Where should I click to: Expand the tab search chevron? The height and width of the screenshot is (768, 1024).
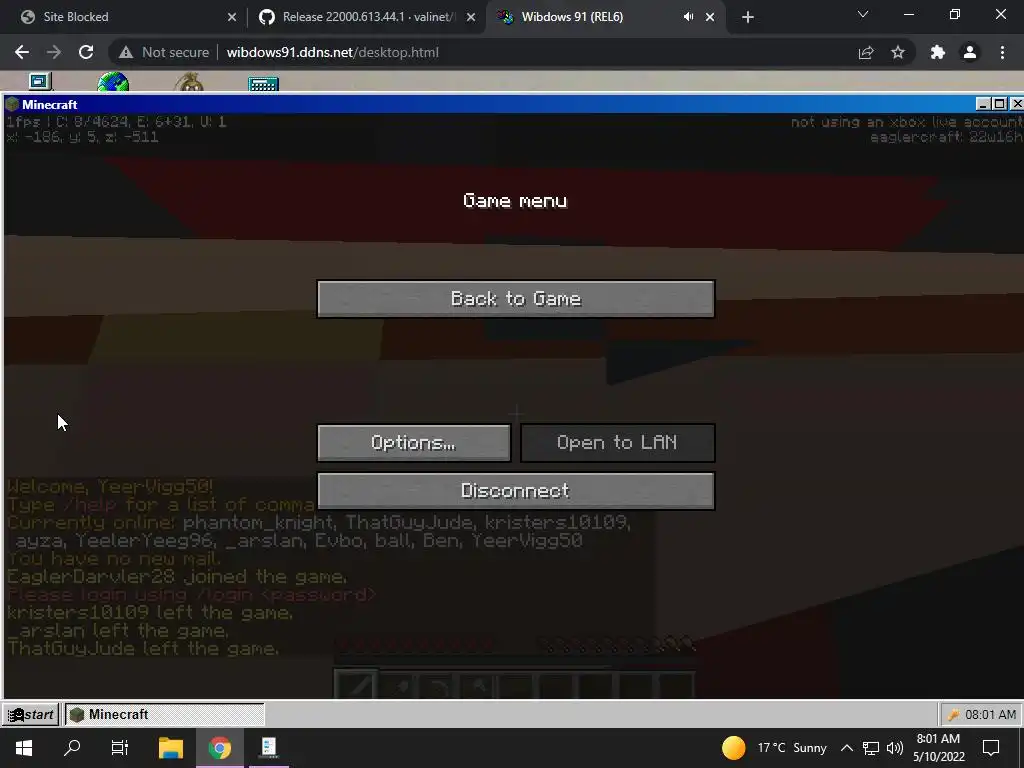[863, 14]
